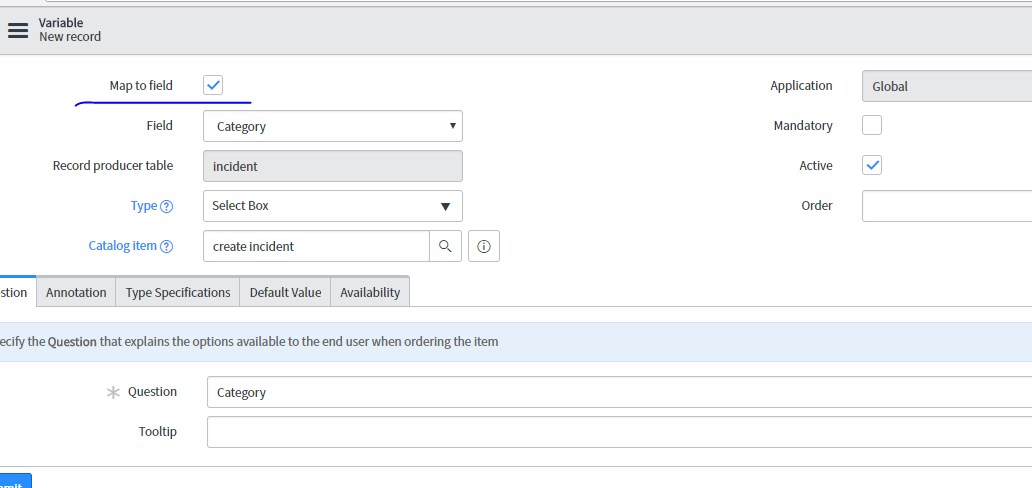
Task: Click the Type label link
Action: (x=143, y=205)
